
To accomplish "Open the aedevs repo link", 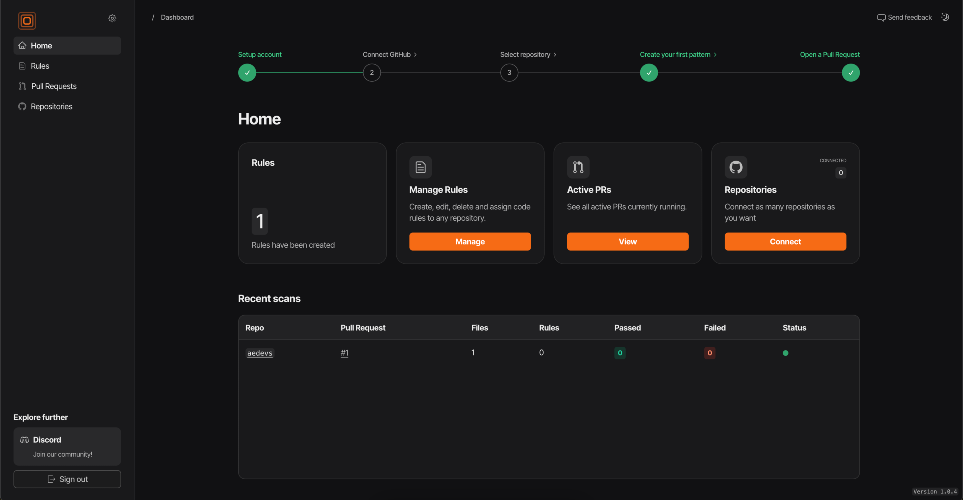I will (x=259, y=353).
